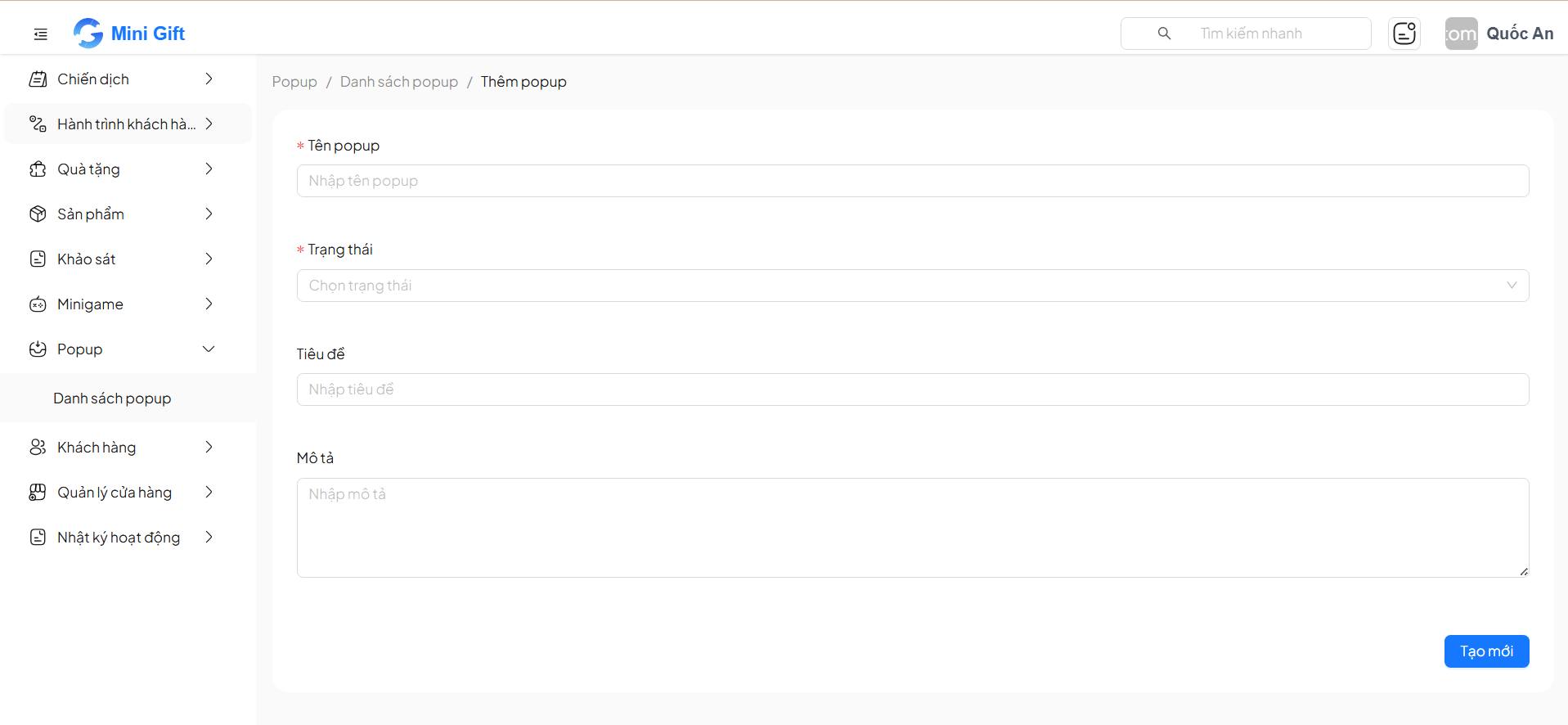The image size is (1568, 725).
Task: Open Sản phẩm menu item
Action: tap(127, 214)
